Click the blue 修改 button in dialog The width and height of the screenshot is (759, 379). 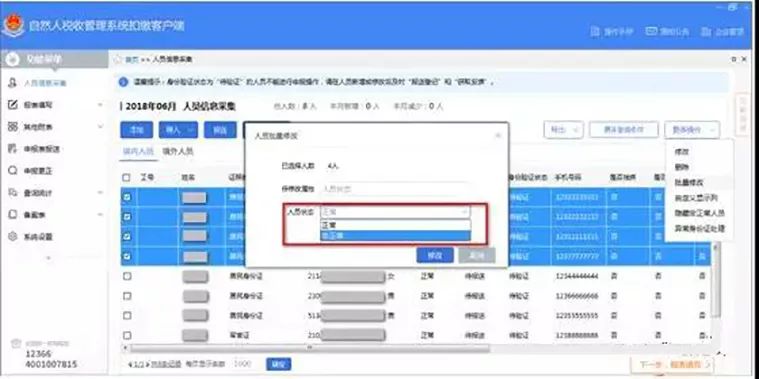coord(435,256)
